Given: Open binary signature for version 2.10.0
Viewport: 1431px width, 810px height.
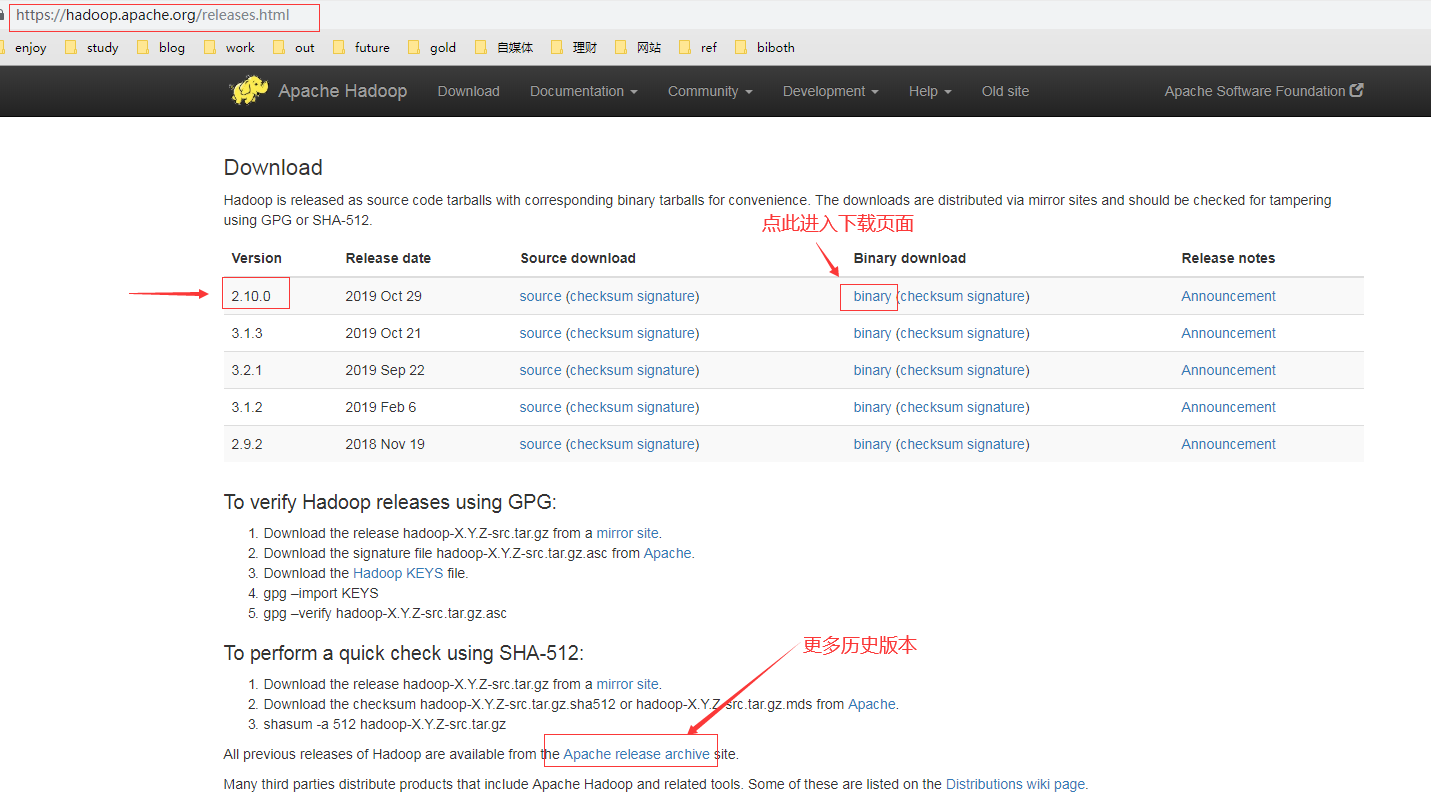Looking at the screenshot, I should (x=996, y=296).
